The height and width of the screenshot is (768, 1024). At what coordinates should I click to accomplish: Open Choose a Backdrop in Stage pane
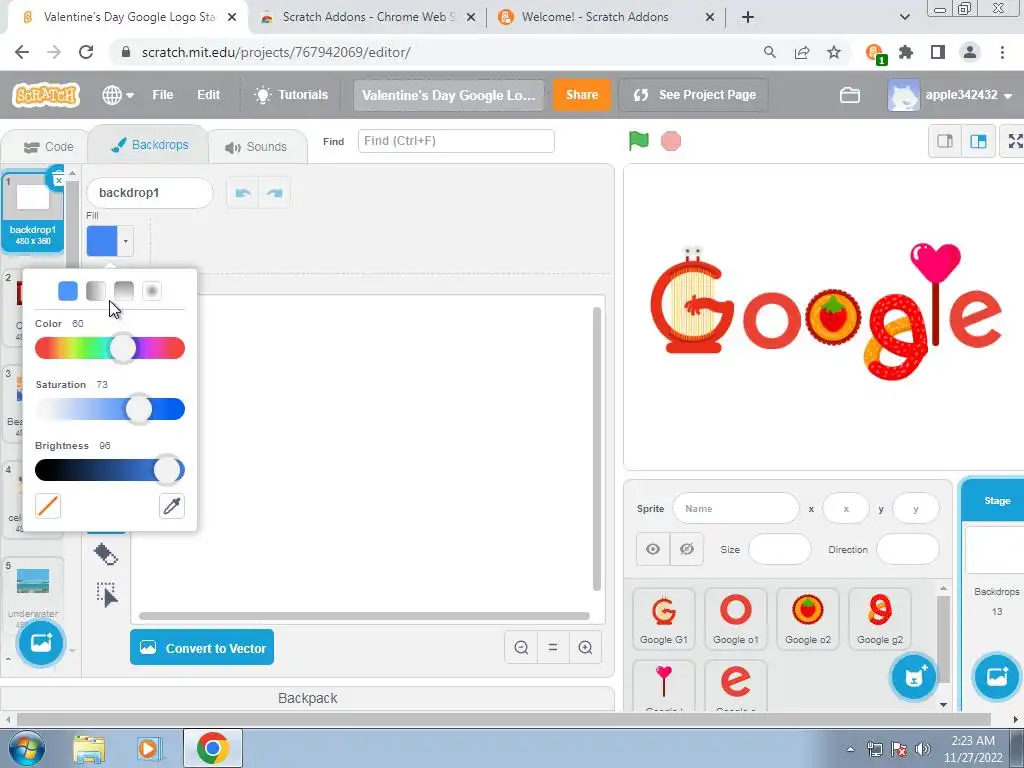click(997, 677)
